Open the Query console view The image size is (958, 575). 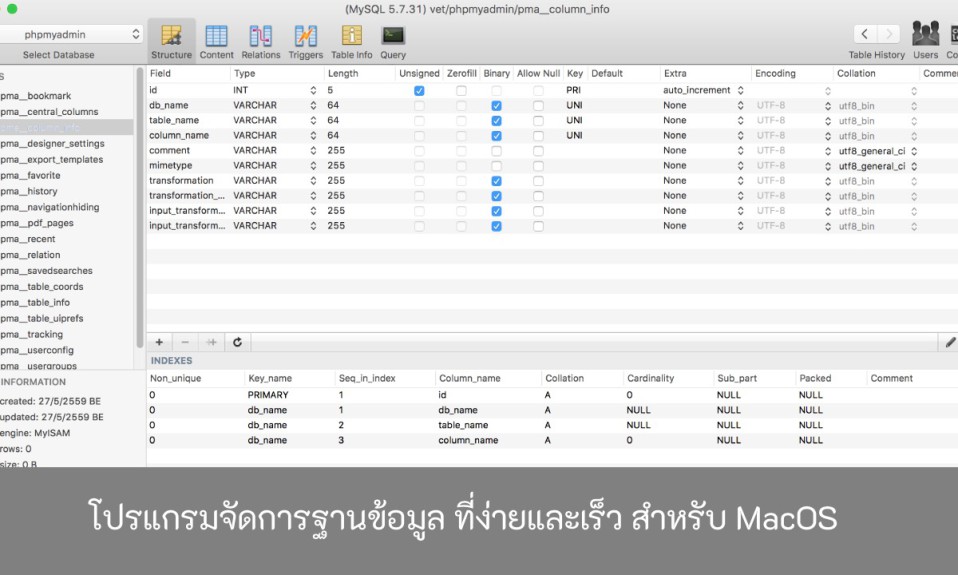(393, 42)
